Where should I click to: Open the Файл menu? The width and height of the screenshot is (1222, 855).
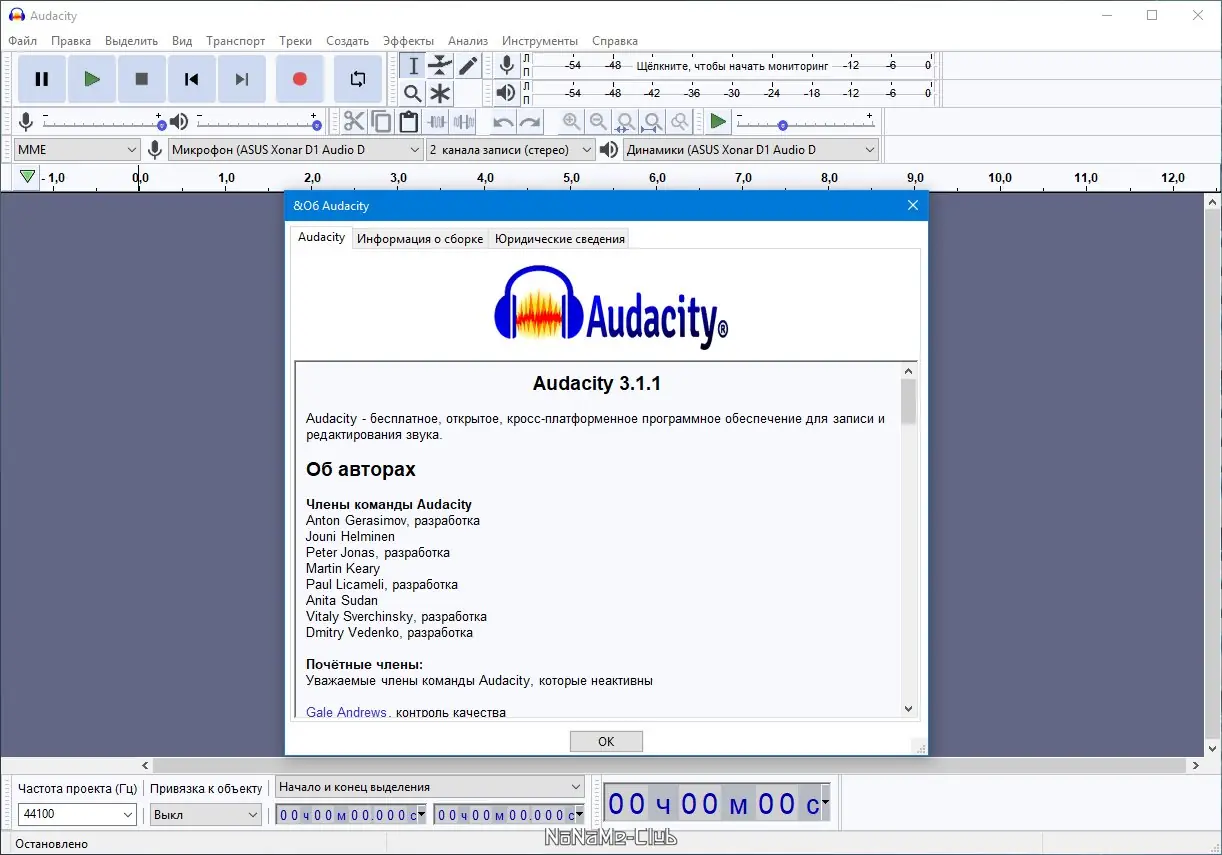pyautogui.click(x=22, y=41)
